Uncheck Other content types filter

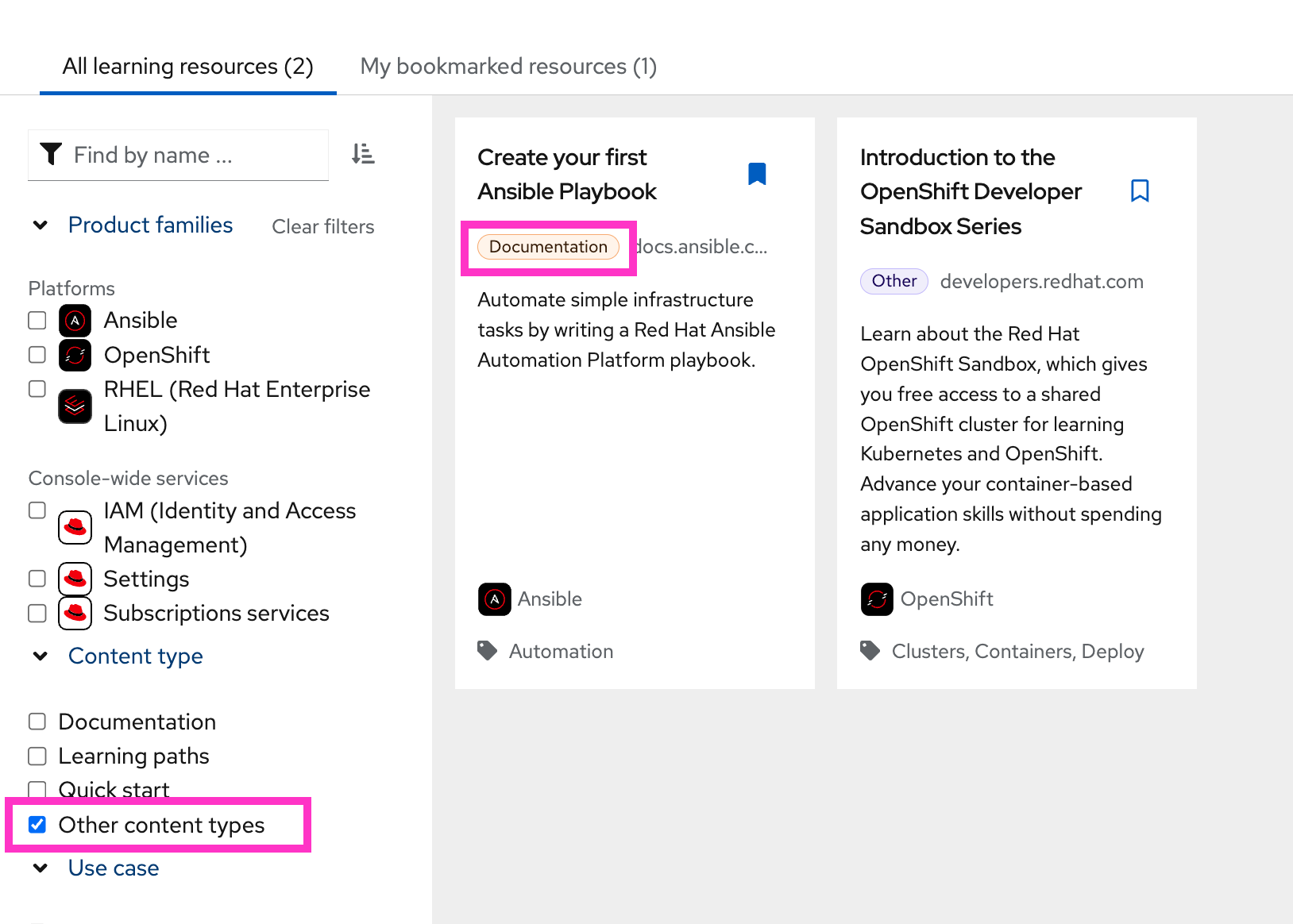[x=37, y=825]
